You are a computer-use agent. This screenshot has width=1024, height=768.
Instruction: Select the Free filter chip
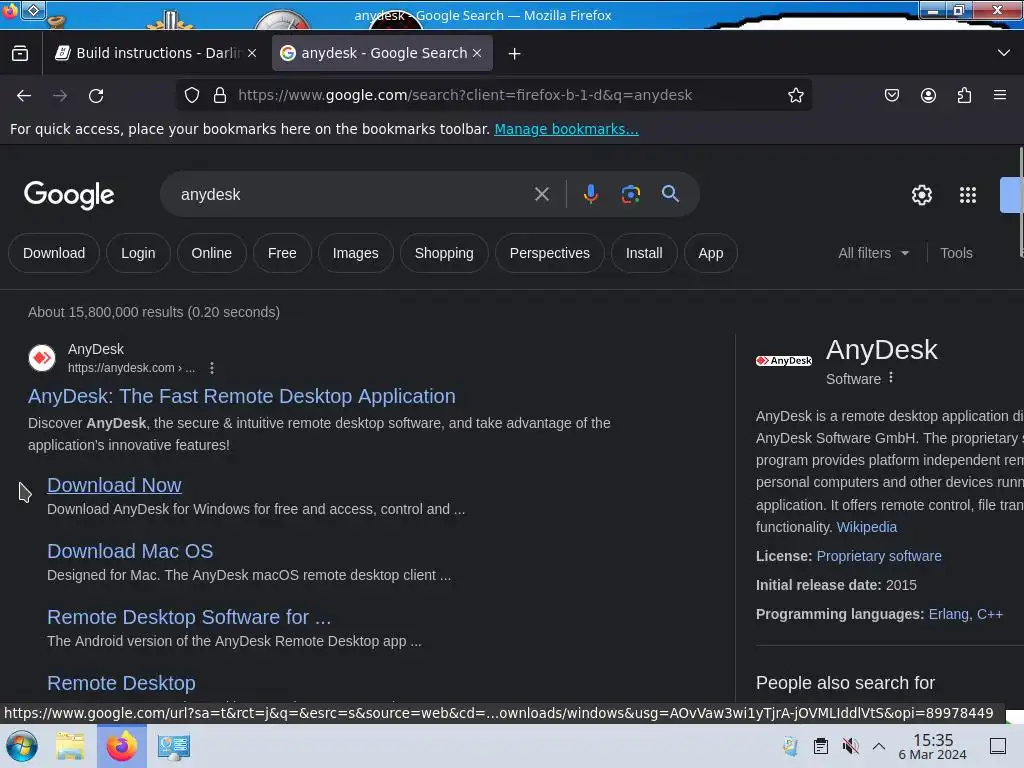[x=282, y=253]
